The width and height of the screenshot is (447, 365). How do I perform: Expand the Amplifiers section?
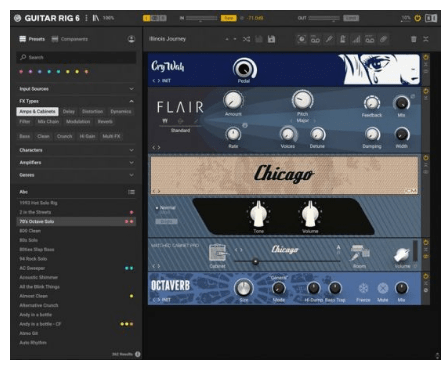click(76, 162)
